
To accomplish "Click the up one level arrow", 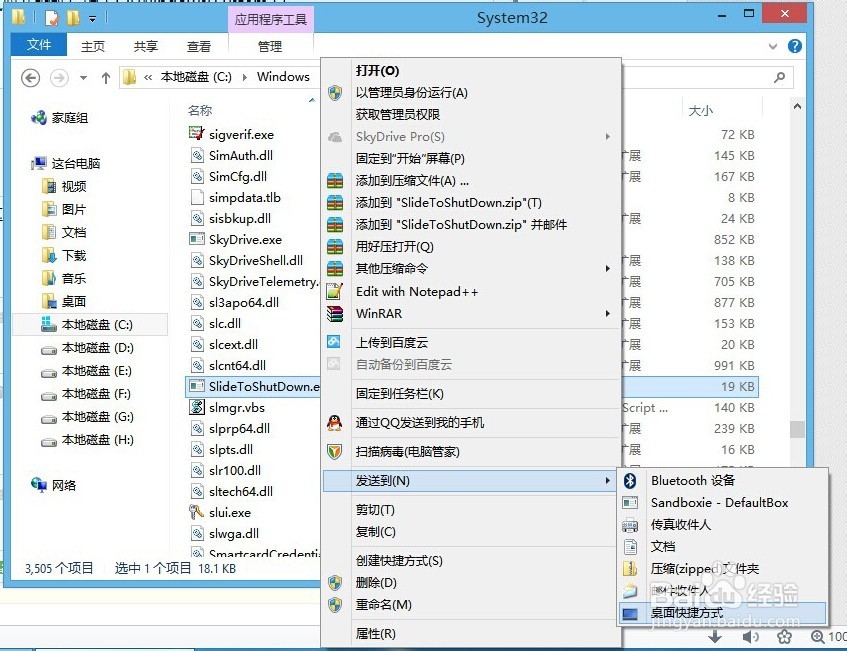I will point(106,76).
